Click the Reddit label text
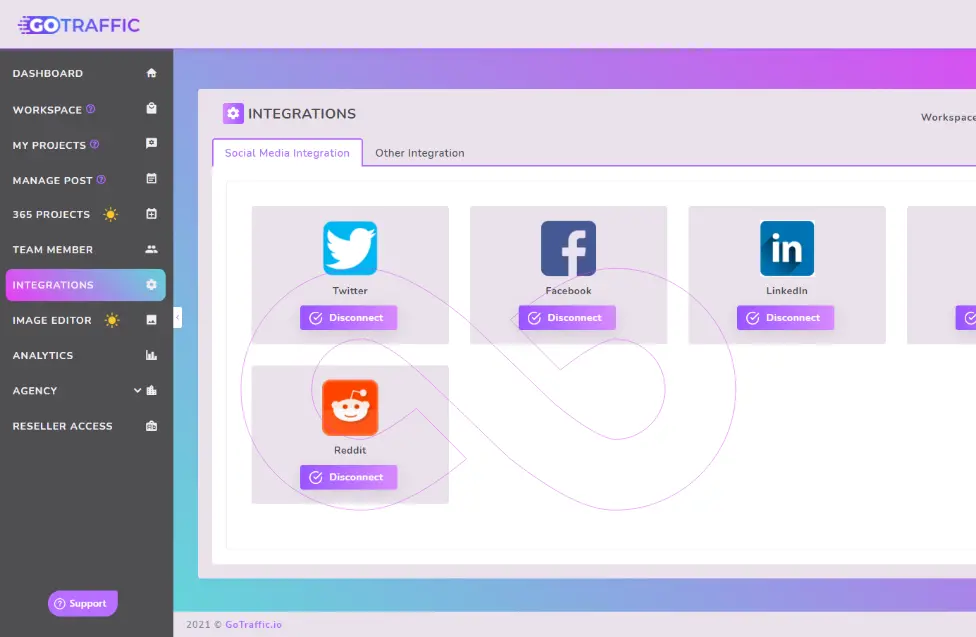Viewport: 976px width, 637px height. pyautogui.click(x=350, y=450)
